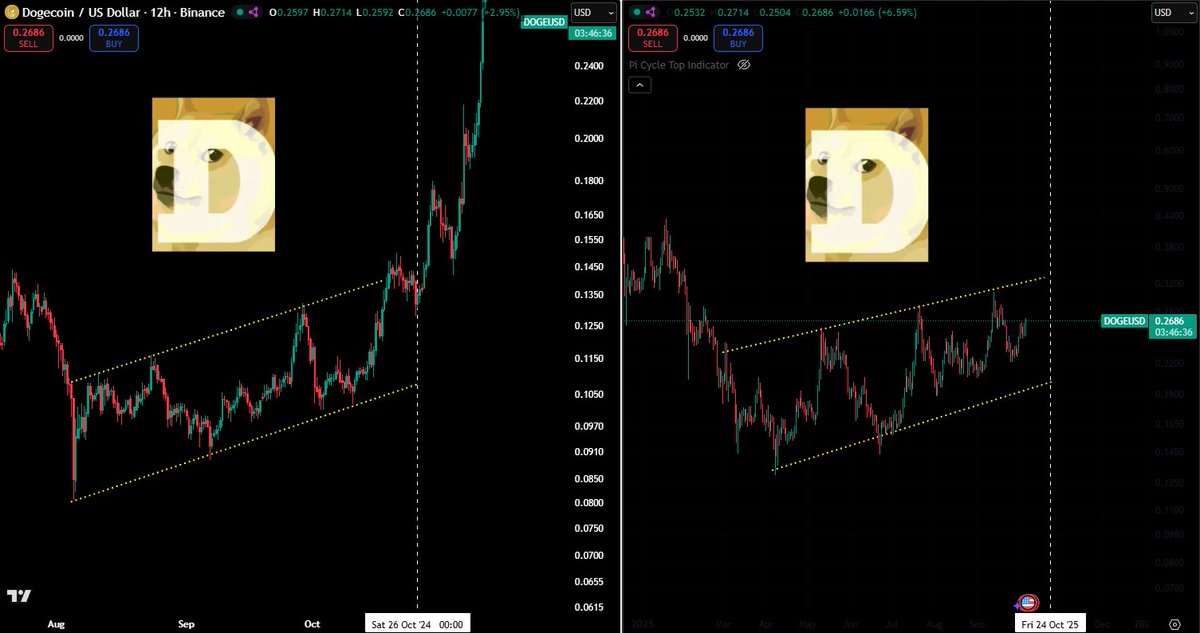Click the 0.1250 level on left price scale

click(x=589, y=326)
